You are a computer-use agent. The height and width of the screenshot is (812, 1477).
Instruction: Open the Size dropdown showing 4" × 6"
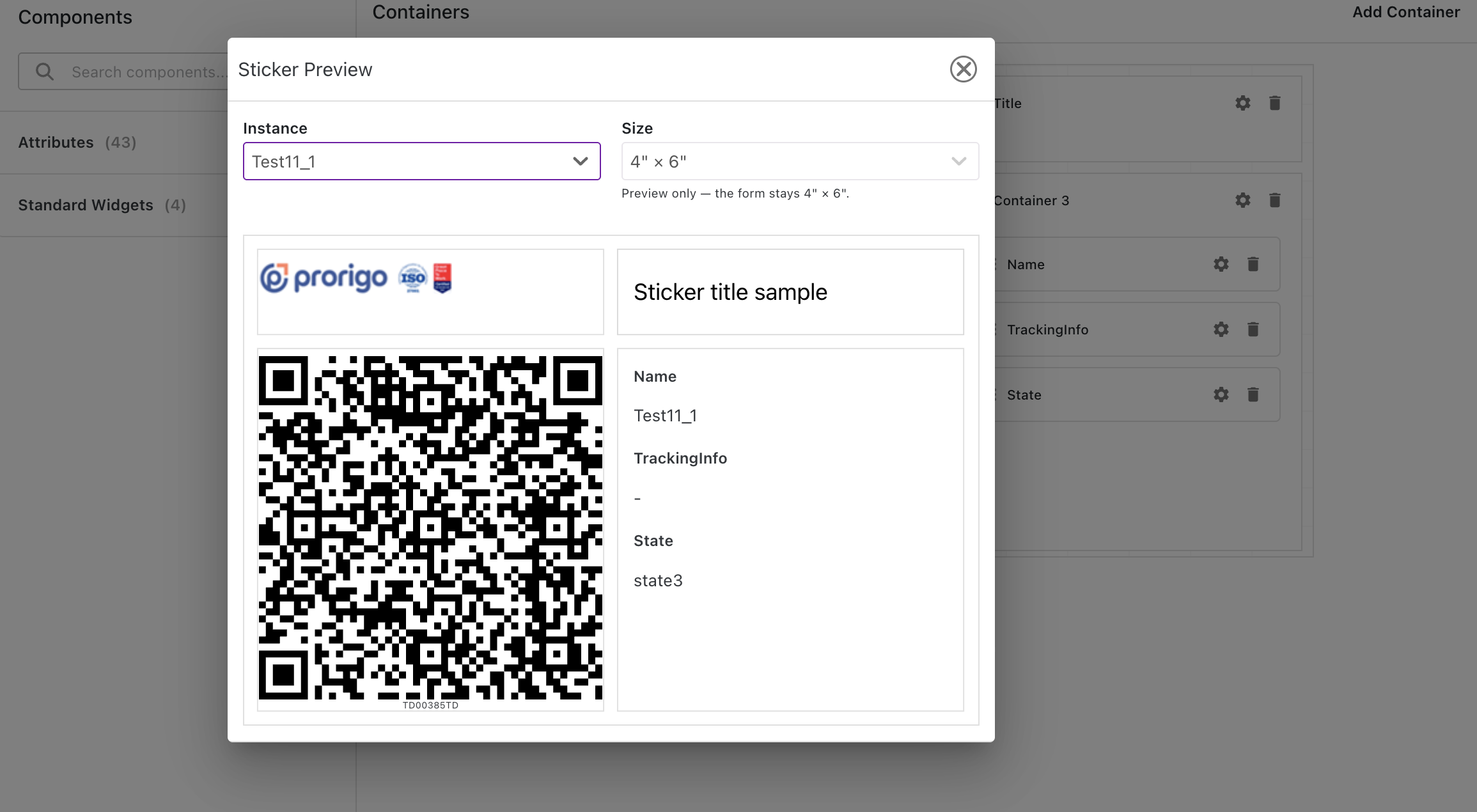click(800, 161)
